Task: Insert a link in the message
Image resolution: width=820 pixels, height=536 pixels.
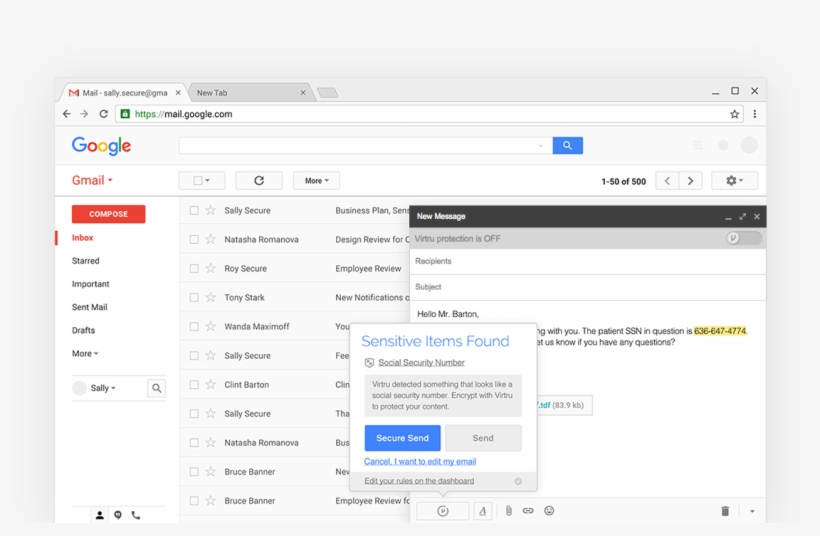Action: [x=528, y=511]
